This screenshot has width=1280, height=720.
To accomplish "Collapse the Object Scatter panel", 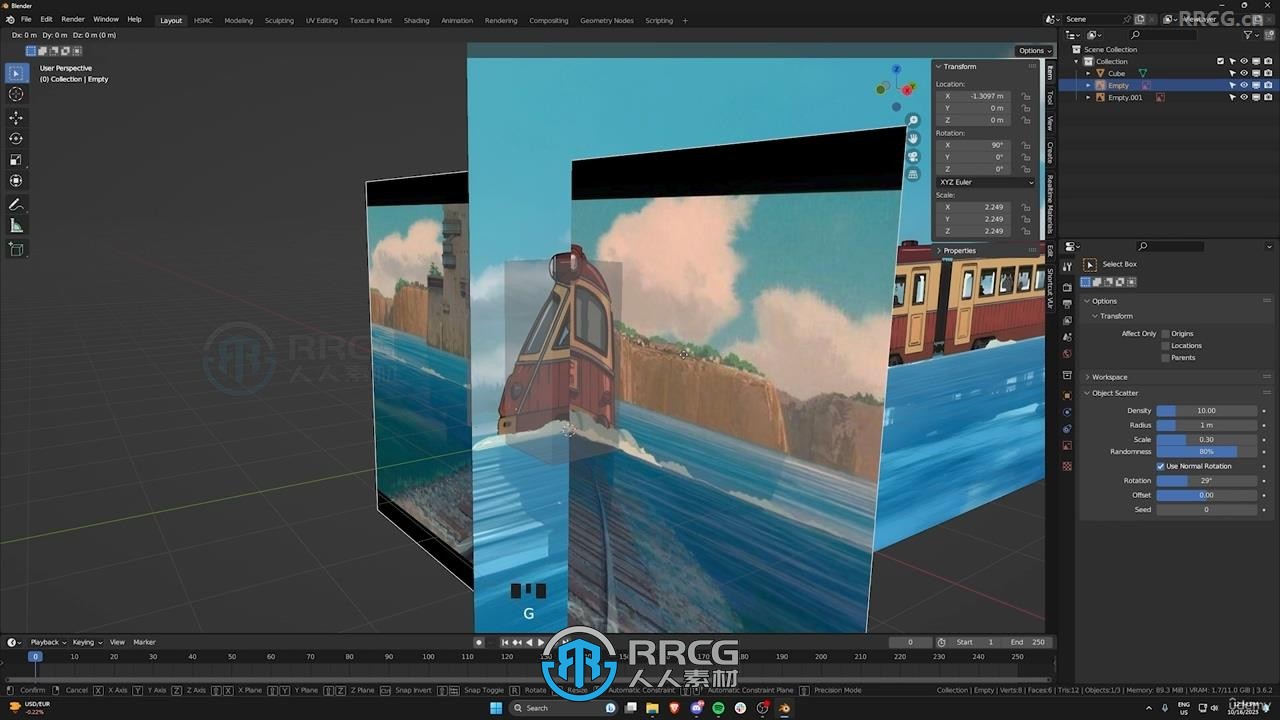I will point(1088,393).
